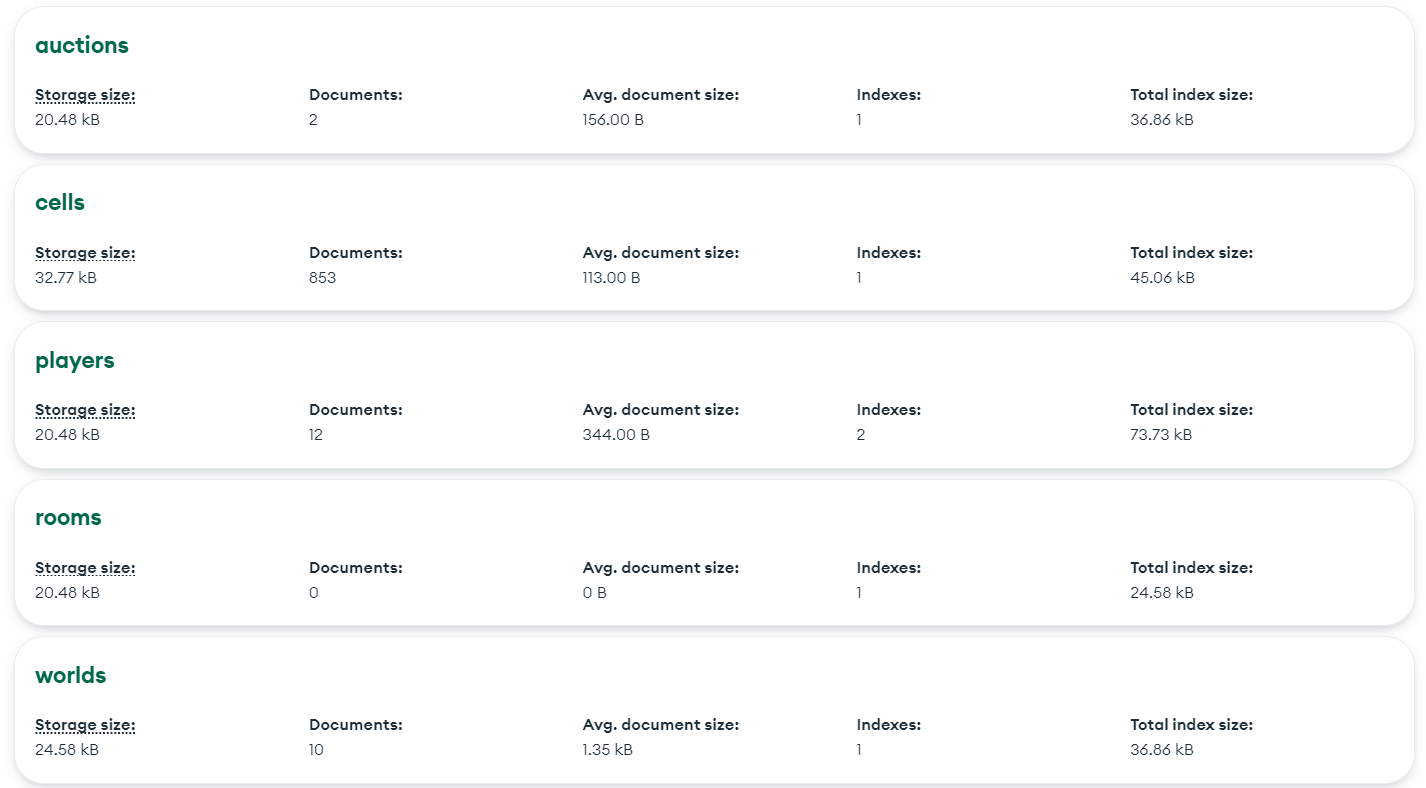
Task: Open the rooms collection
Action: click(x=68, y=518)
